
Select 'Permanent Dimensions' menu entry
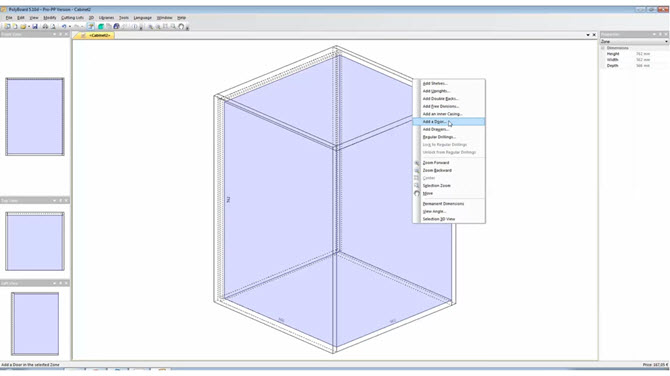(x=443, y=204)
